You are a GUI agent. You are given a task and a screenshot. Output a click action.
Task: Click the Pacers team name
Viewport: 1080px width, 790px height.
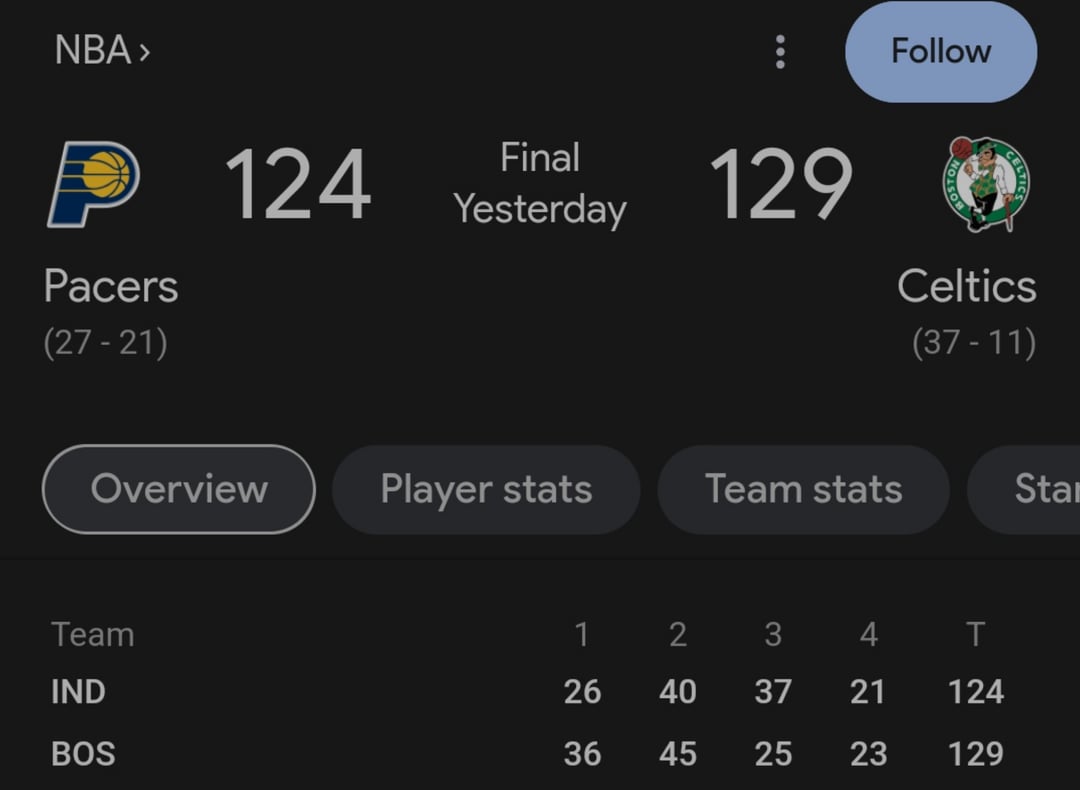(111, 287)
